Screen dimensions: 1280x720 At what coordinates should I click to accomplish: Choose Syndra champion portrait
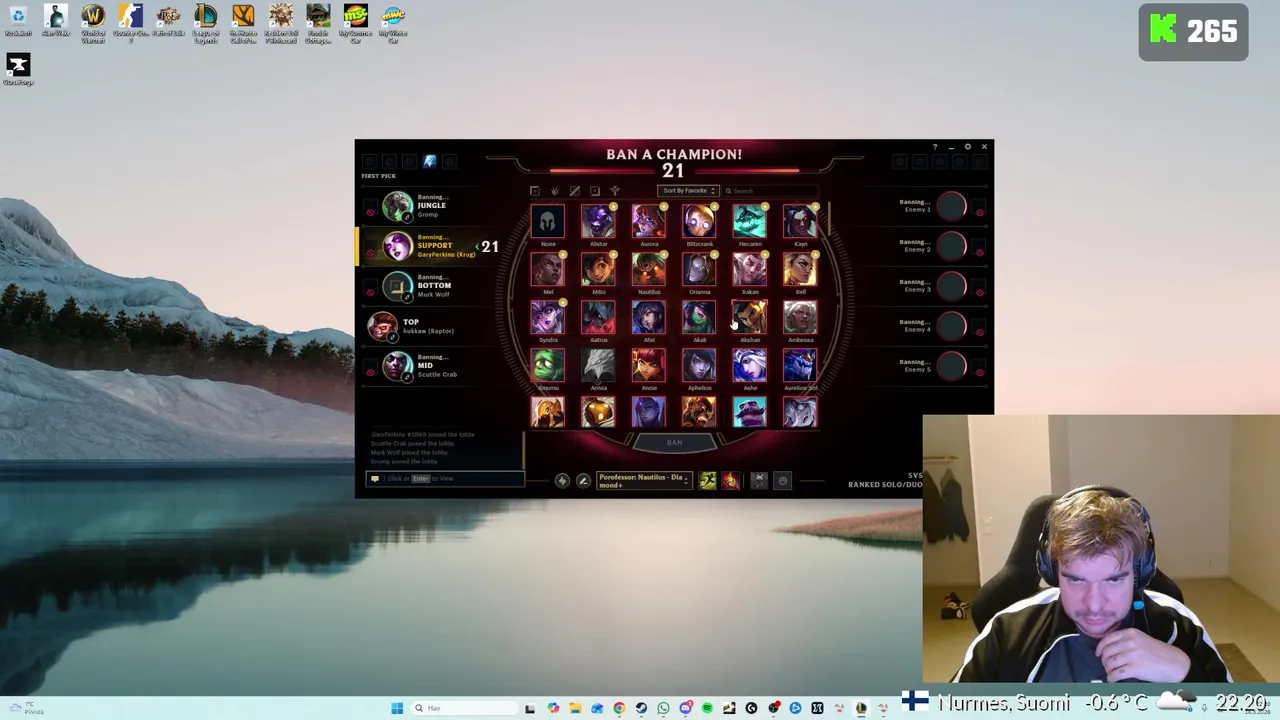(x=548, y=317)
